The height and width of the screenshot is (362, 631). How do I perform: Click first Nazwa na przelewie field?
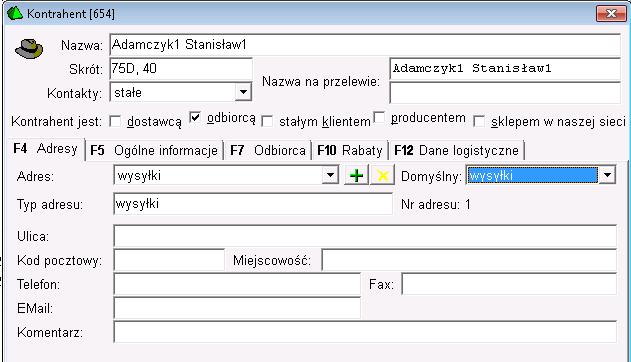[x=505, y=69]
